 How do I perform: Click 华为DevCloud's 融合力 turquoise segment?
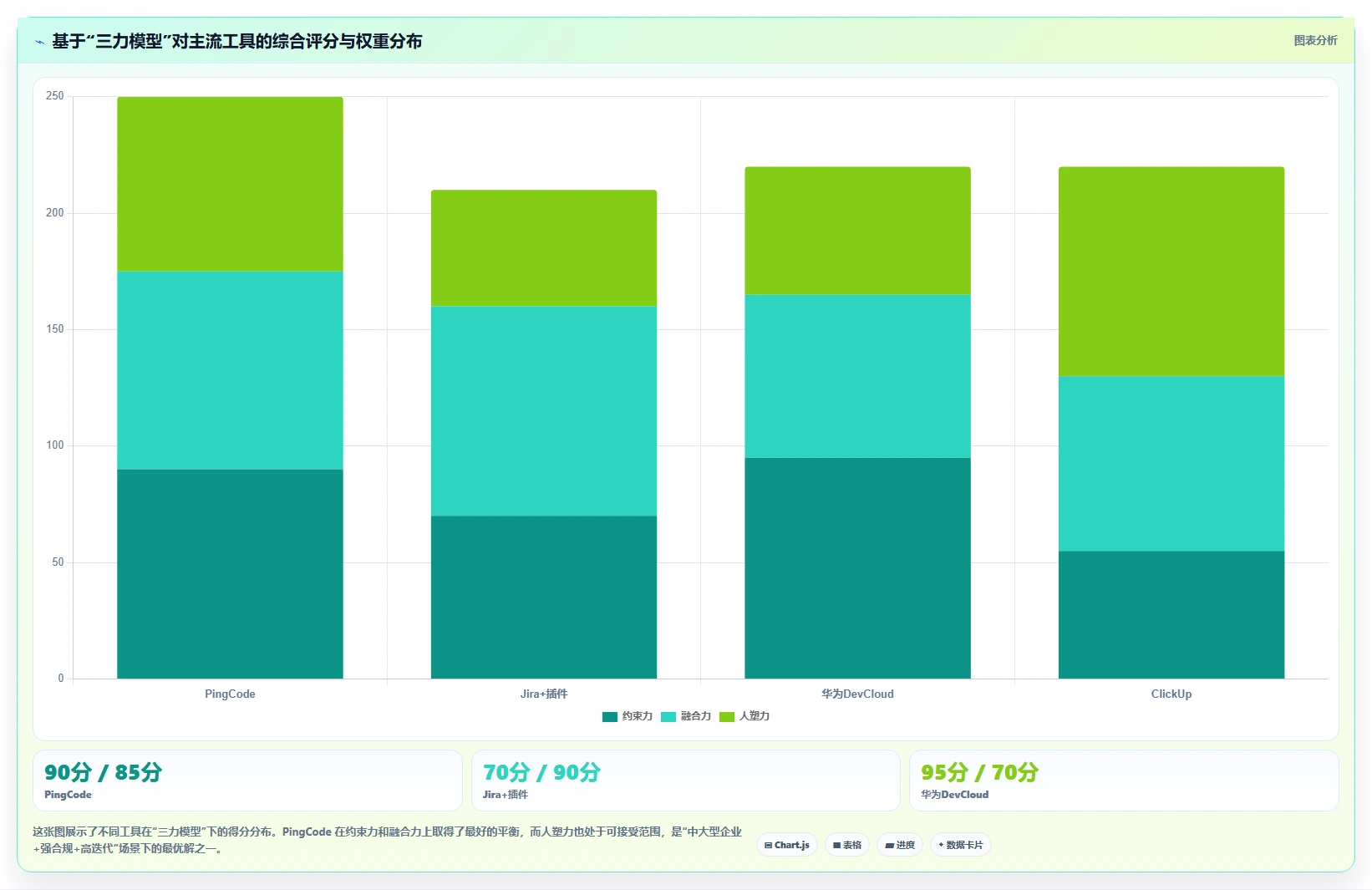click(857, 376)
